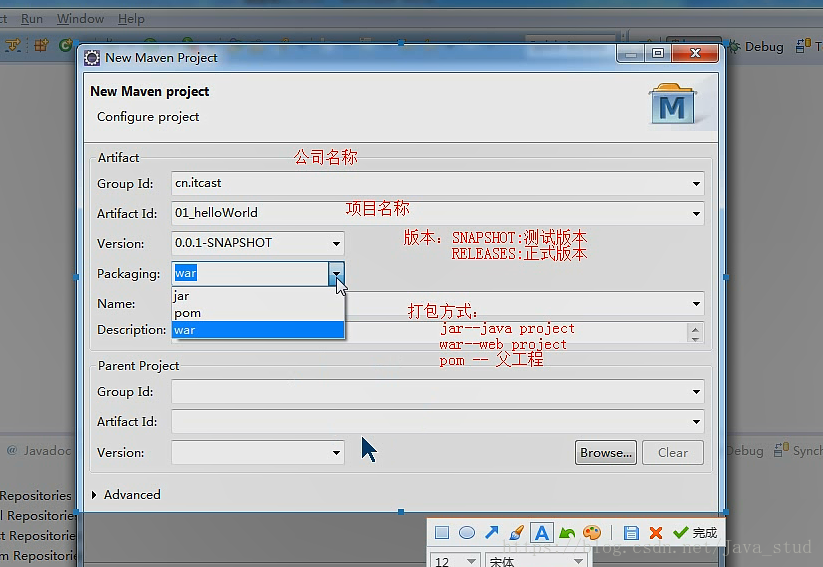Expand the 0.0.1-SNAPSHOT Version dropdown
The image size is (823, 567).
(336, 244)
